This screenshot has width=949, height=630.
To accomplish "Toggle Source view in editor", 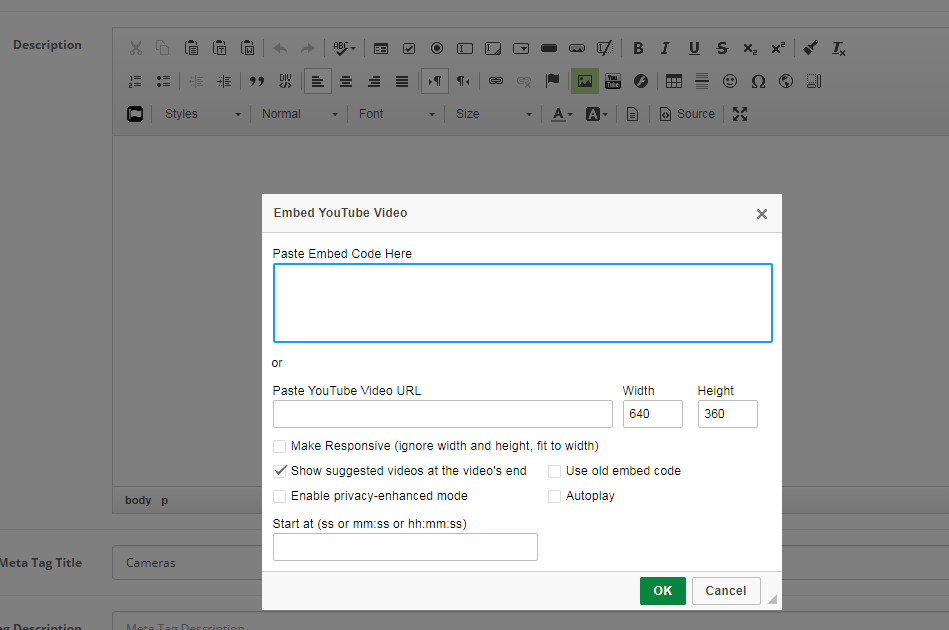I will point(687,114).
